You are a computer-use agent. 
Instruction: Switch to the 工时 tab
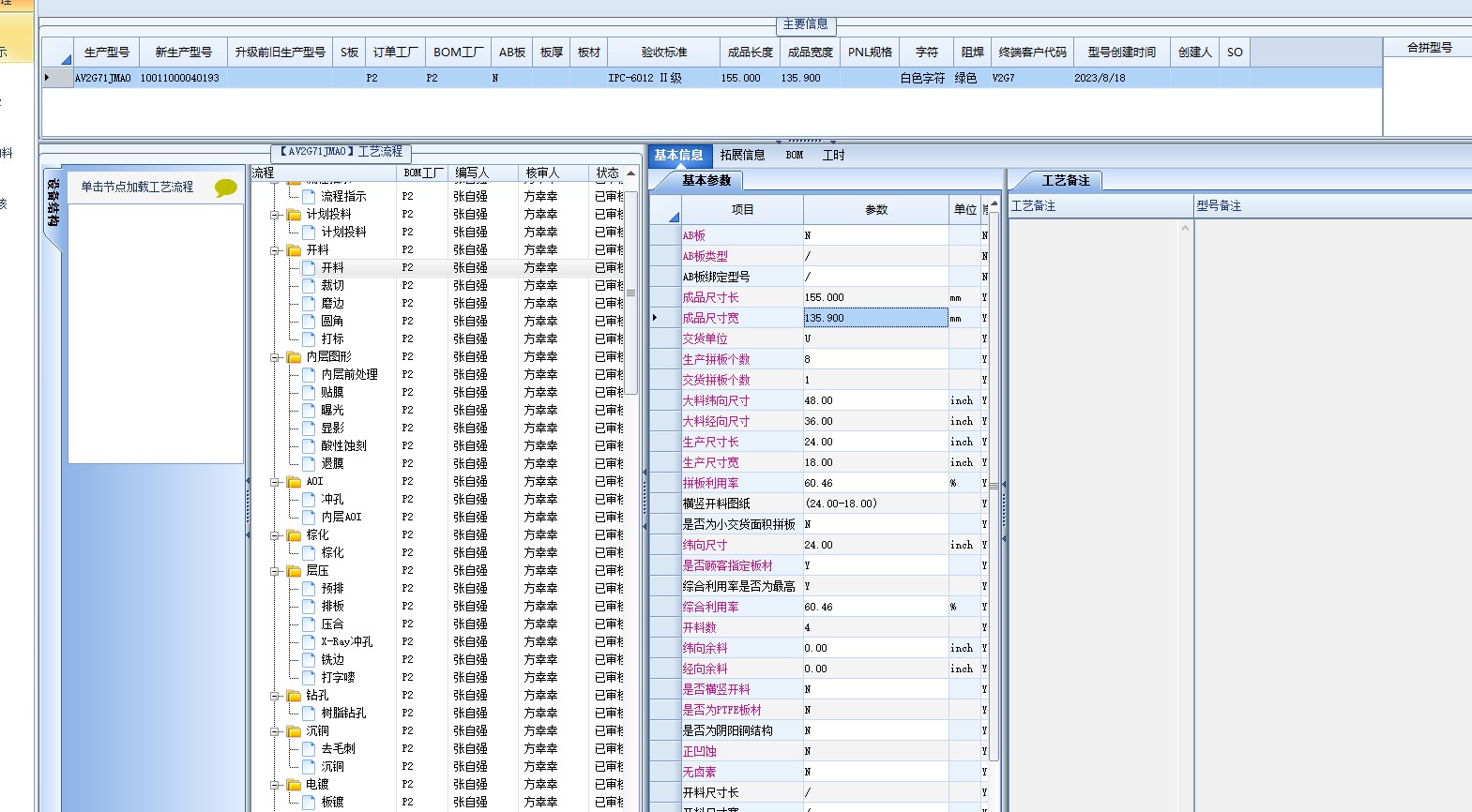click(x=834, y=156)
